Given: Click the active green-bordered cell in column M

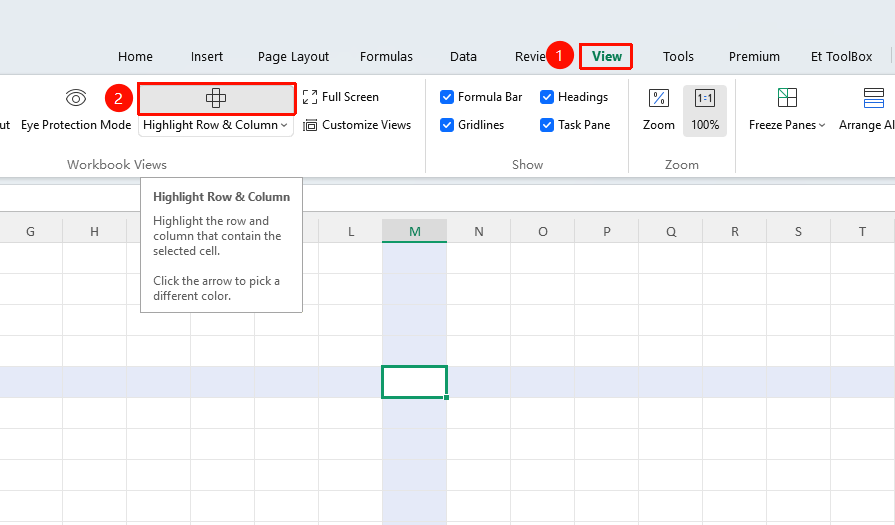Looking at the screenshot, I should pos(414,382).
